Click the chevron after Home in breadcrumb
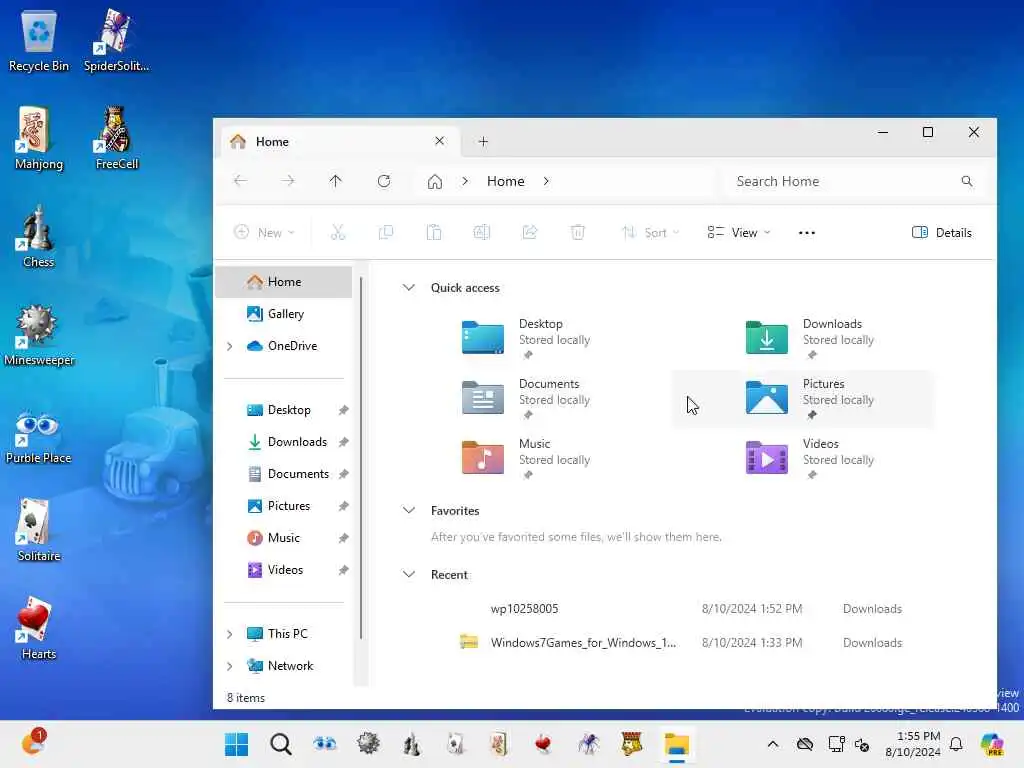Viewport: 1024px width, 768px height. pos(546,182)
